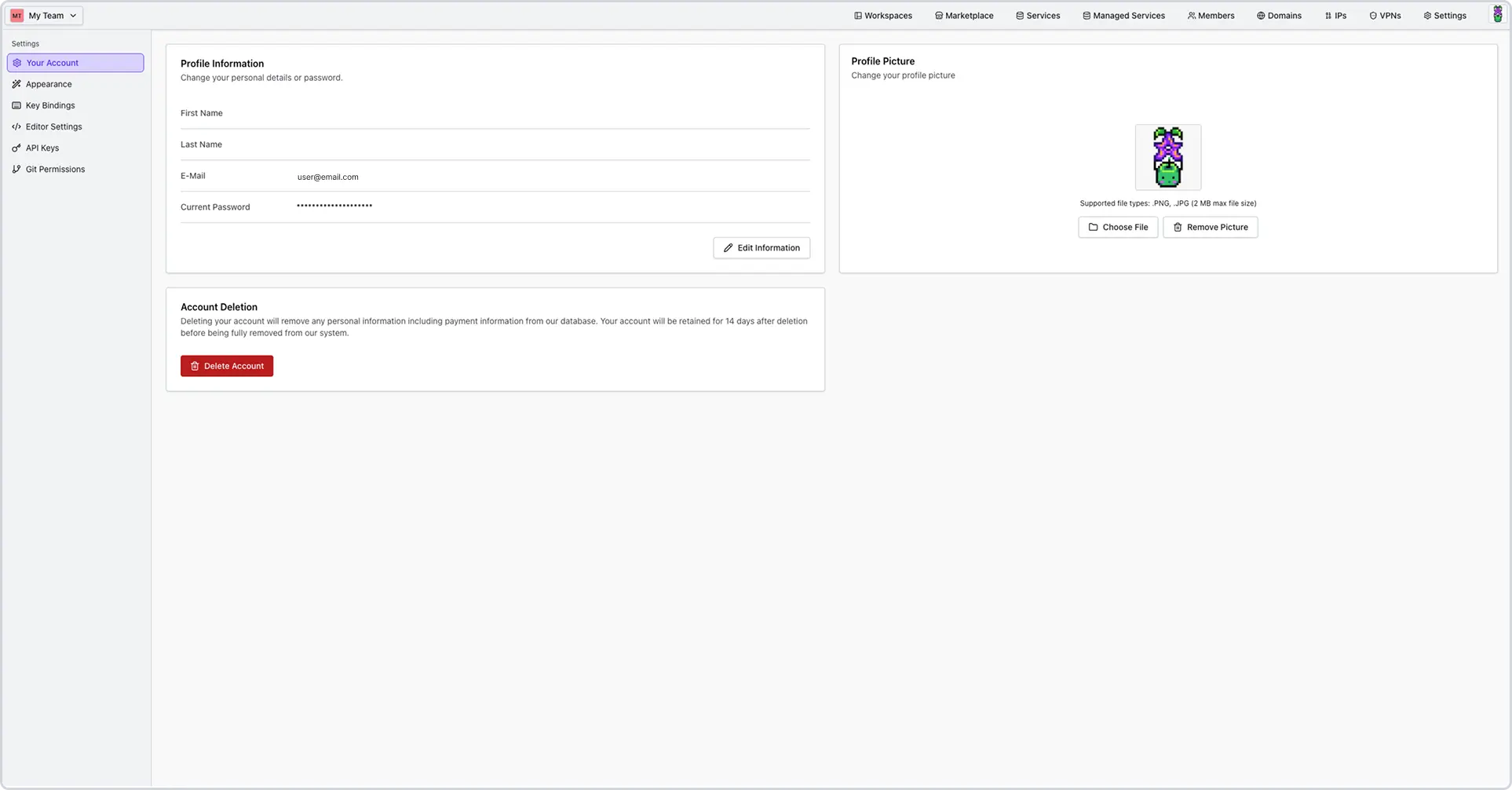Open Git Permissions settings

(54, 169)
